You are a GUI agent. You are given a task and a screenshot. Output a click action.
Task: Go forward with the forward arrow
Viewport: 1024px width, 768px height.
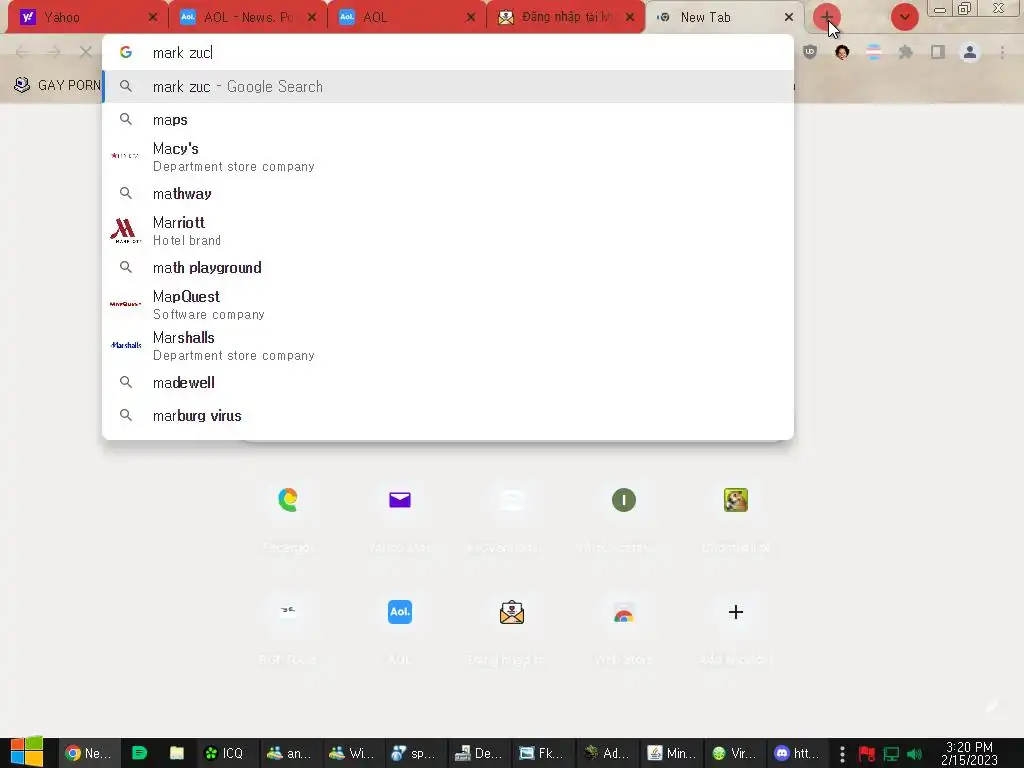54,52
